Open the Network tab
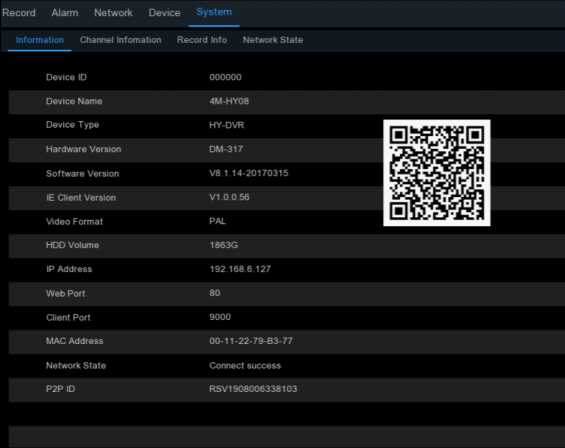565x448 pixels. click(114, 13)
